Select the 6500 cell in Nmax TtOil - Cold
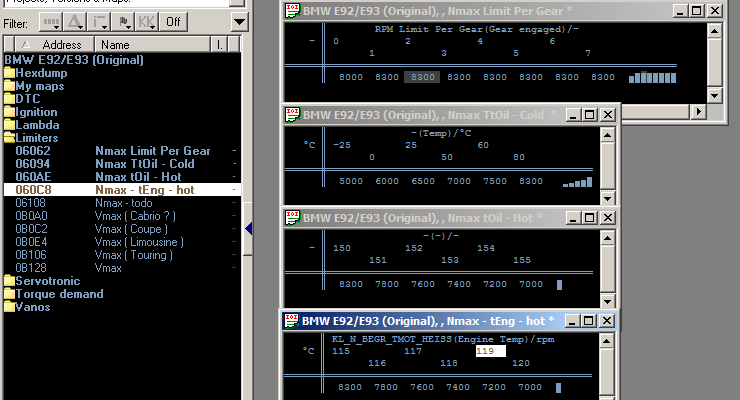This screenshot has height=400, width=740. point(423,181)
